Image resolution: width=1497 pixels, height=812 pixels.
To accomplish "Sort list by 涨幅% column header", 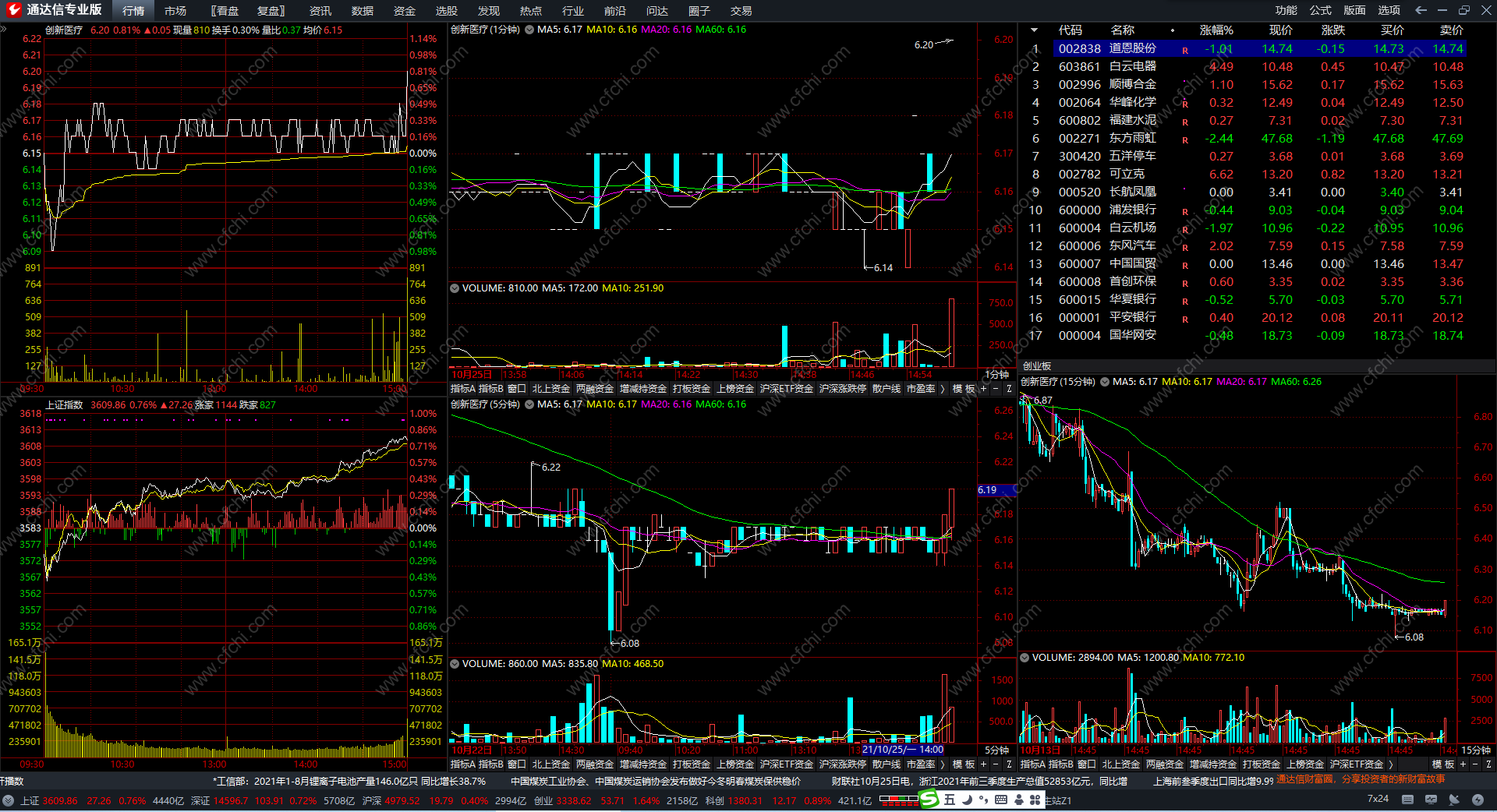I will click(1216, 30).
